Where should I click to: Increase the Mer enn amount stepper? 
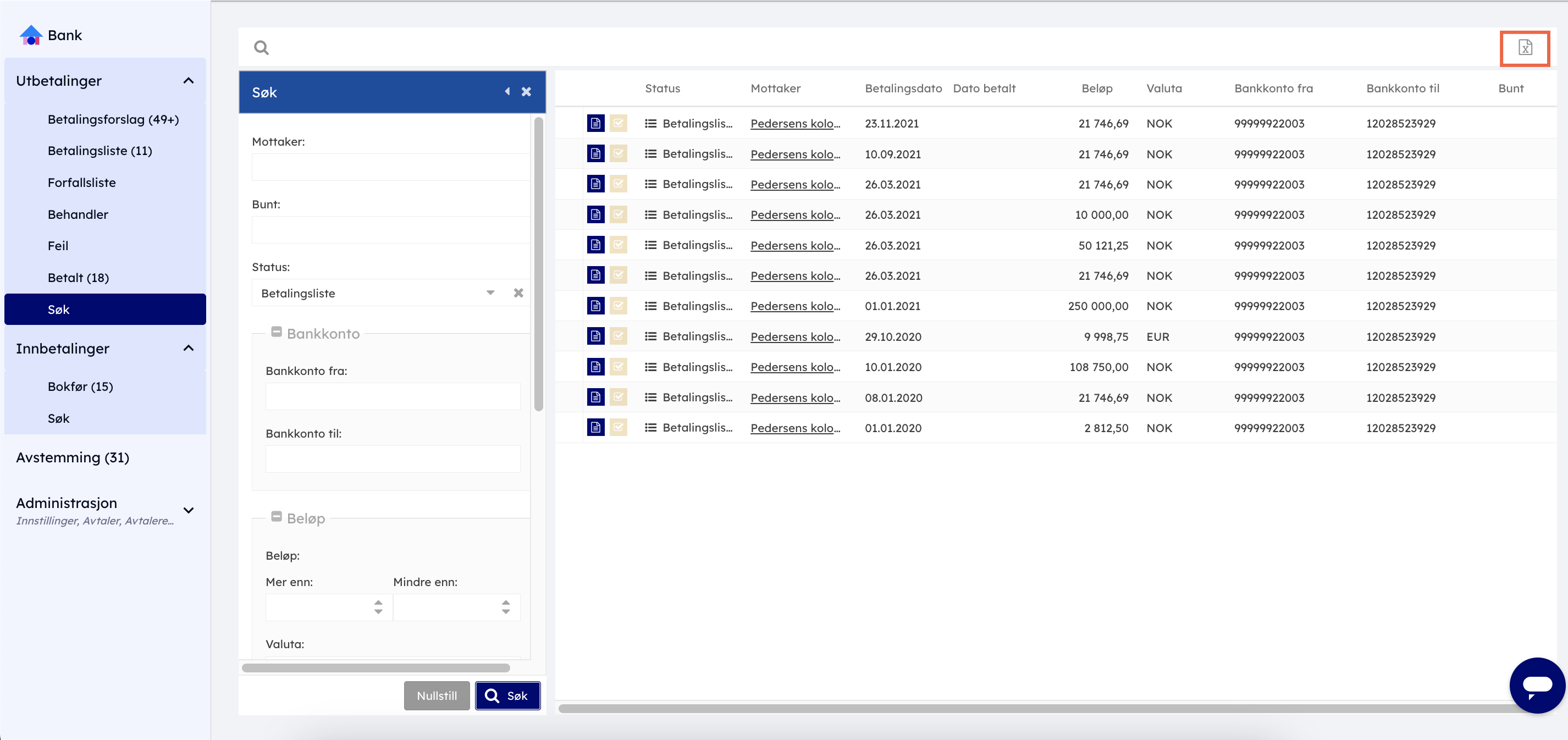coord(378,602)
